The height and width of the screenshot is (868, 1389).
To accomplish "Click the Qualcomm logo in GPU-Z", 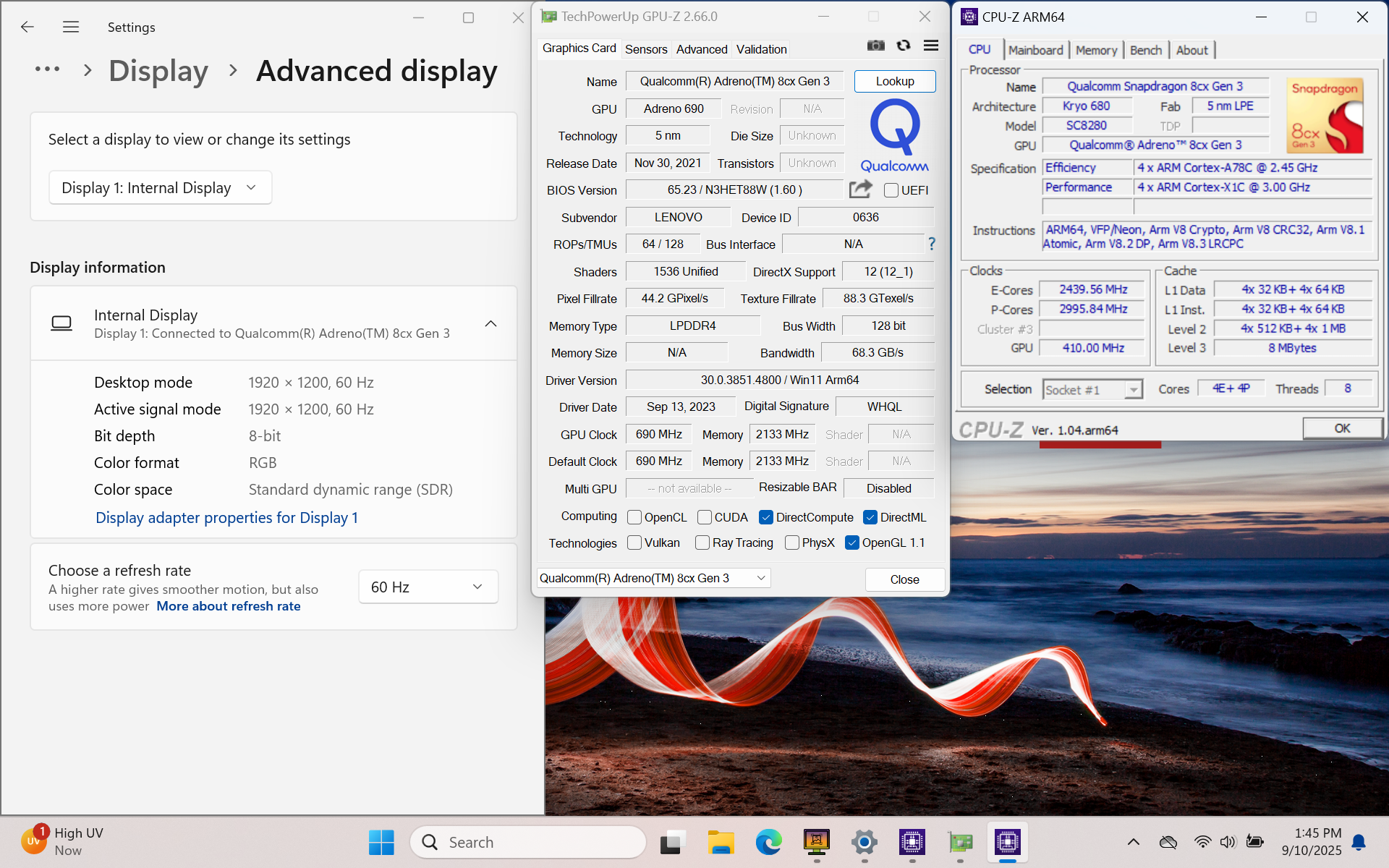I will point(895,136).
